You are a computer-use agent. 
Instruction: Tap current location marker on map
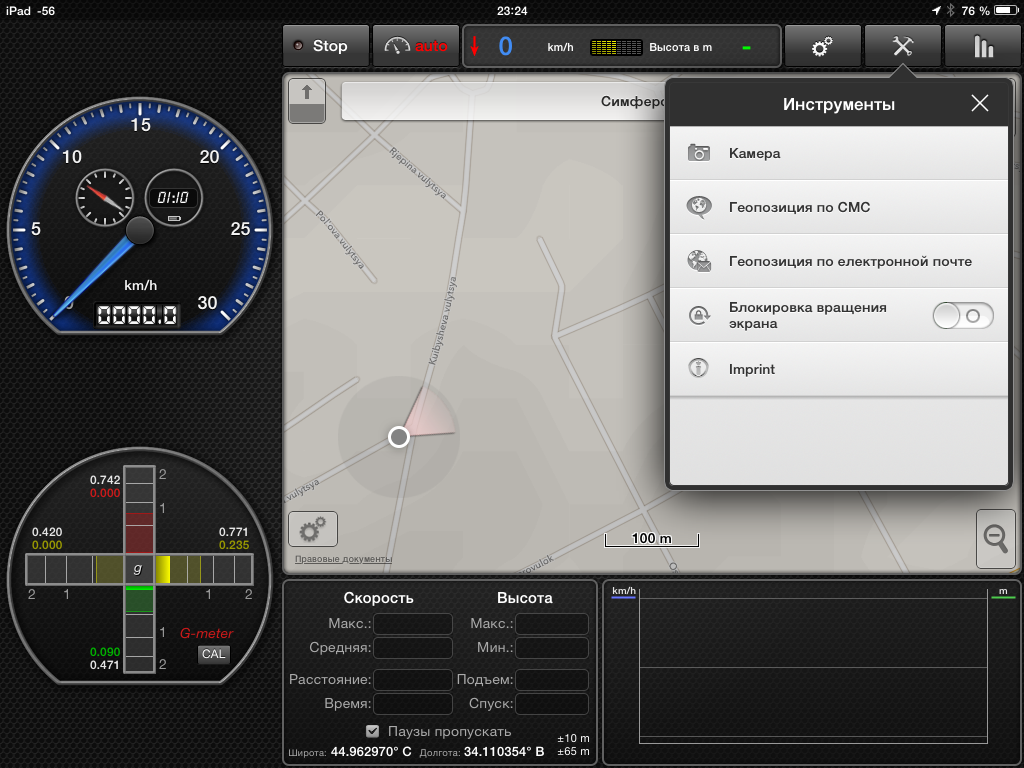(x=398, y=437)
